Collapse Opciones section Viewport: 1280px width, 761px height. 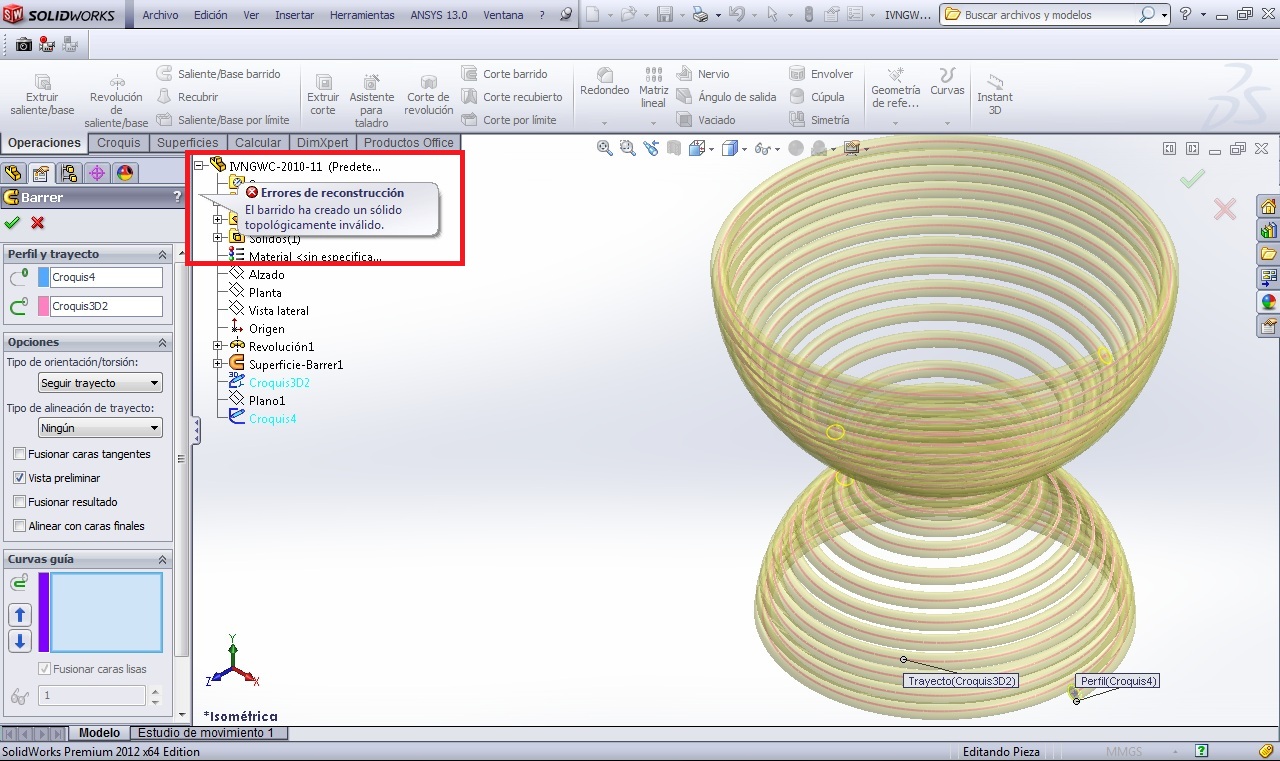(162, 342)
